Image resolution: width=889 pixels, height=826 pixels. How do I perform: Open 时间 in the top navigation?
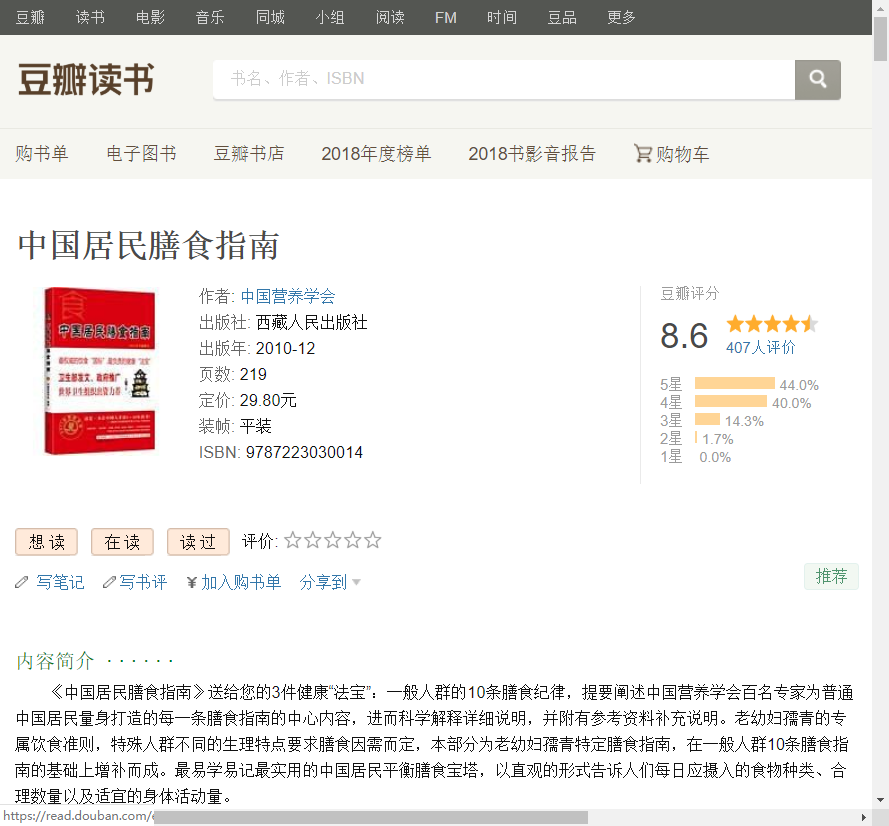[502, 18]
